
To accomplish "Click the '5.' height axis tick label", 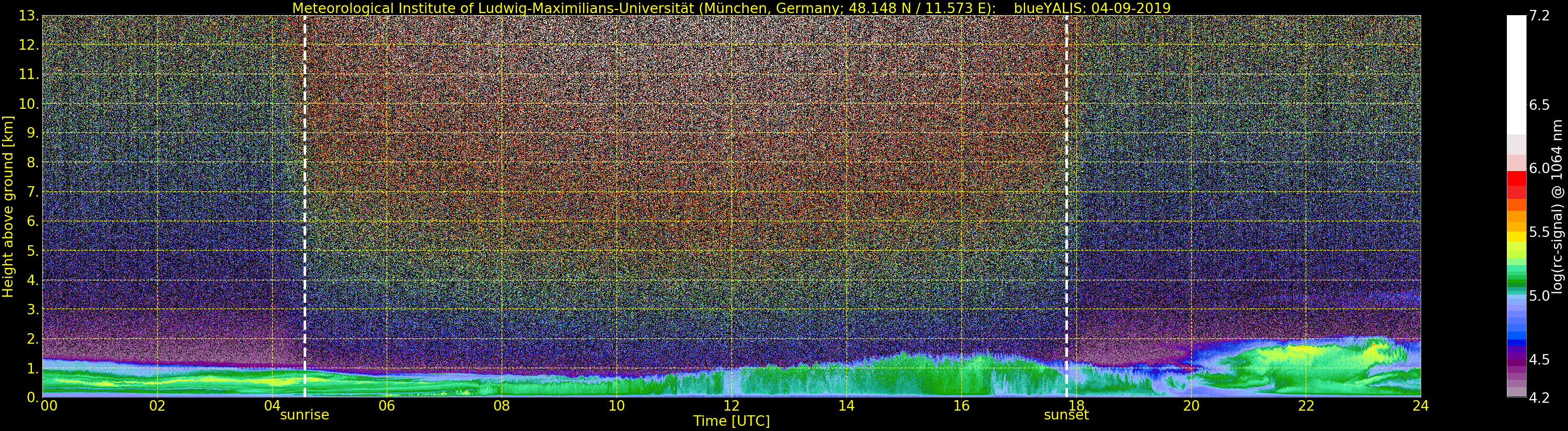I will pyautogui.click(x=33, y=251).
